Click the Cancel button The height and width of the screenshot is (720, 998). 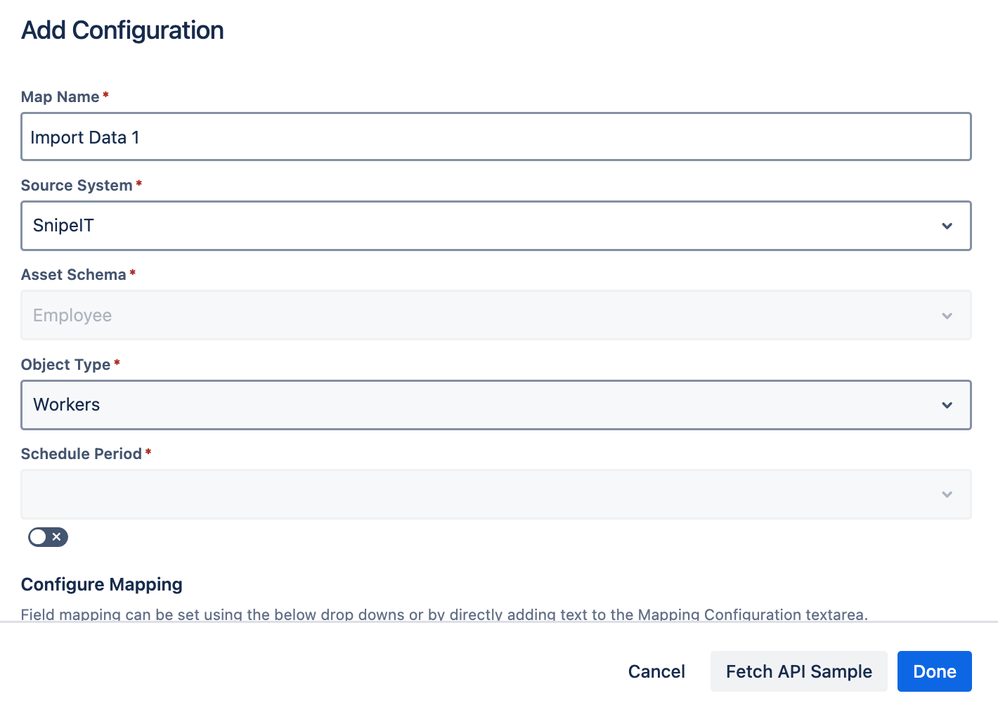pyautogui.click(x=656, y=671)
